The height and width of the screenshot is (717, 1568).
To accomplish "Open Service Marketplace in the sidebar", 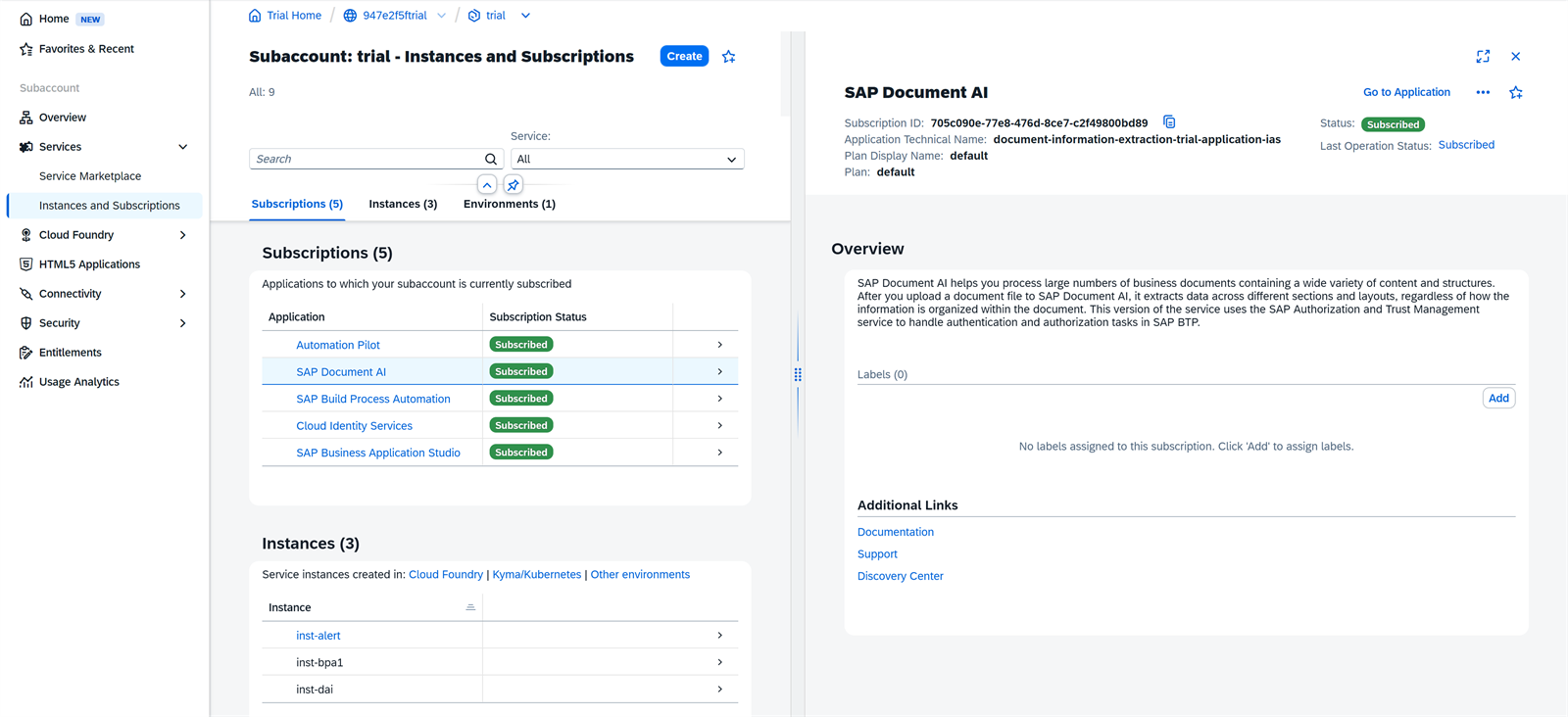I will click(90, 176).
